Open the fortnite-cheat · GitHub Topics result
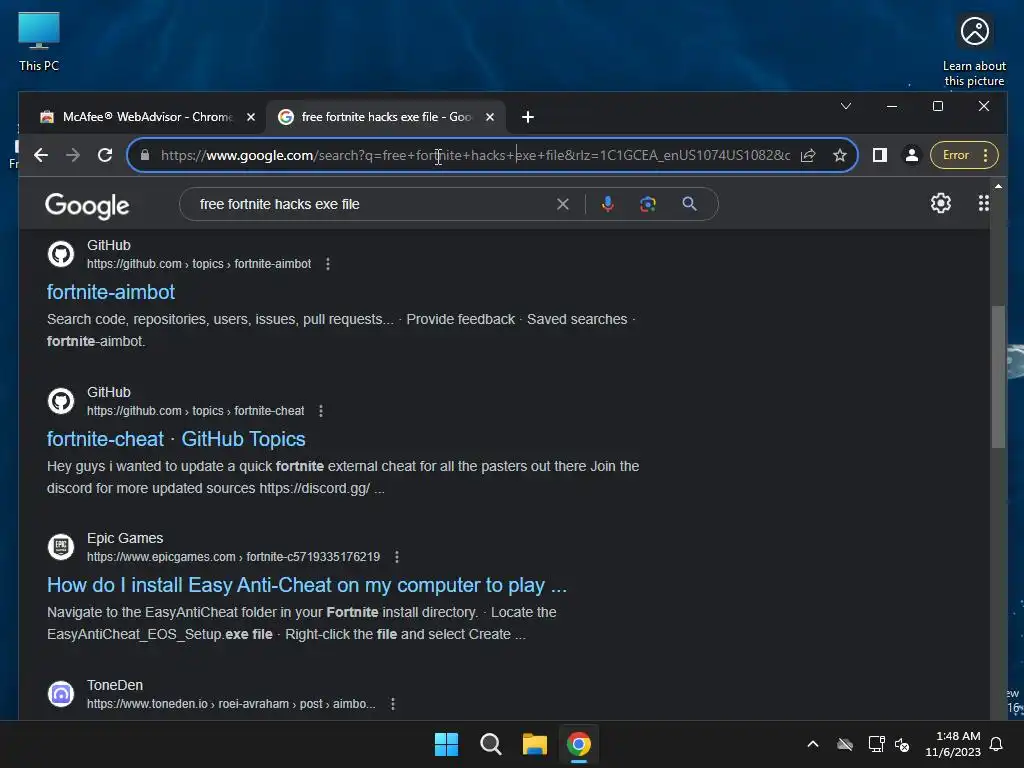This screenshot has height=768, width=1024. point(176,439)
